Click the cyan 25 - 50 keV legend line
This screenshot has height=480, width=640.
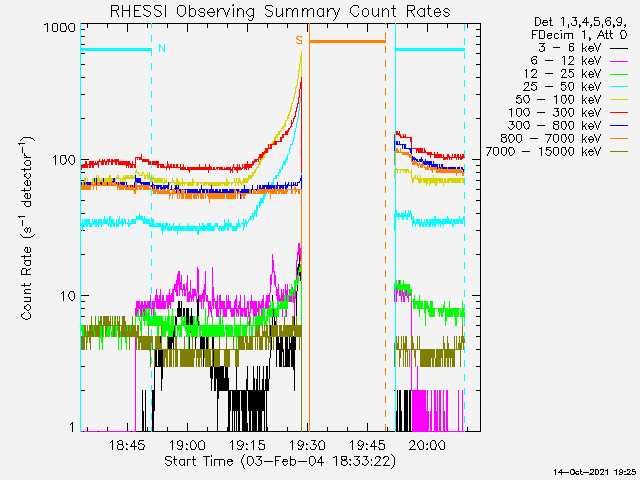[618, 87]
